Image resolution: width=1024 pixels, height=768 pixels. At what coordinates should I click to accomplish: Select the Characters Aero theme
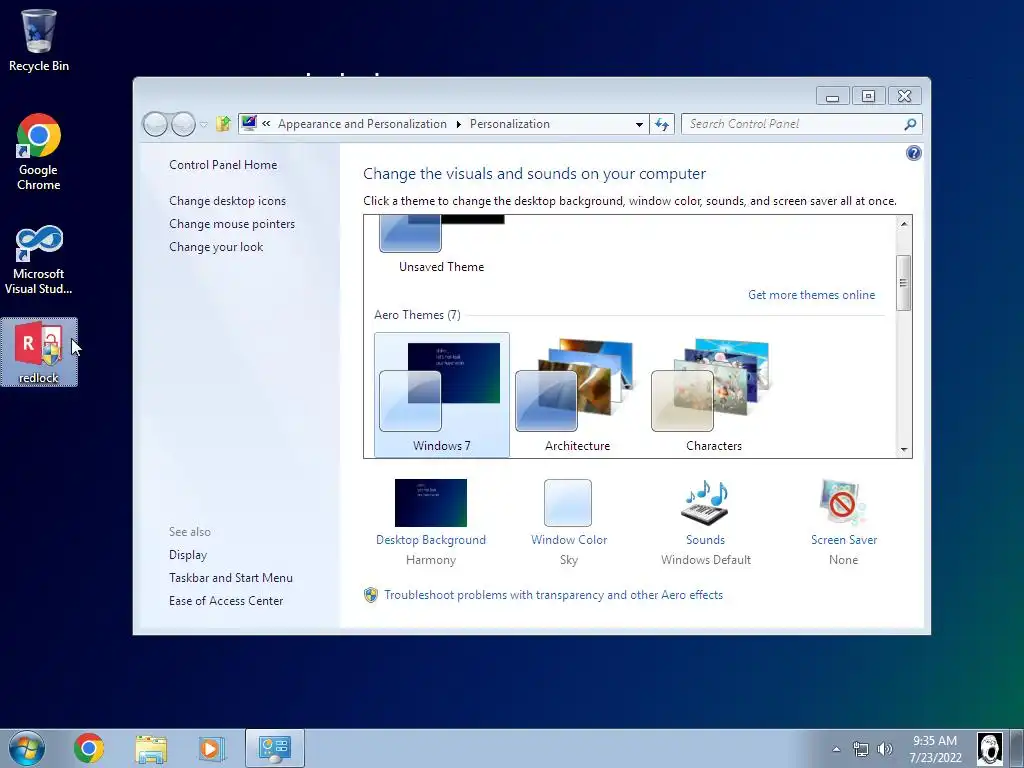click(x=714, y=394)
